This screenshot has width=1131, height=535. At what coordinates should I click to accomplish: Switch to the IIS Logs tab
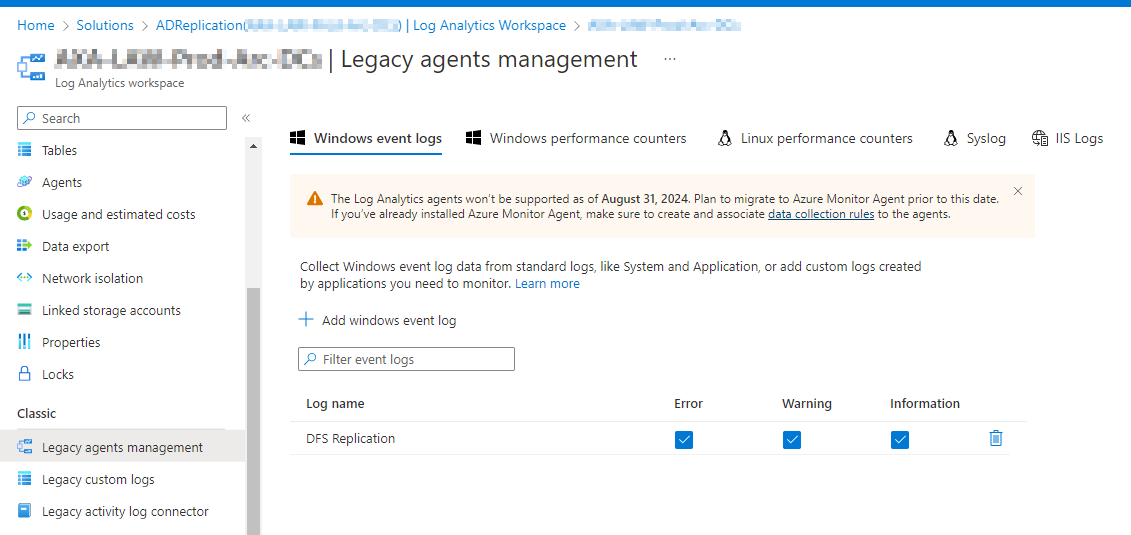(x=1067, y=138)
